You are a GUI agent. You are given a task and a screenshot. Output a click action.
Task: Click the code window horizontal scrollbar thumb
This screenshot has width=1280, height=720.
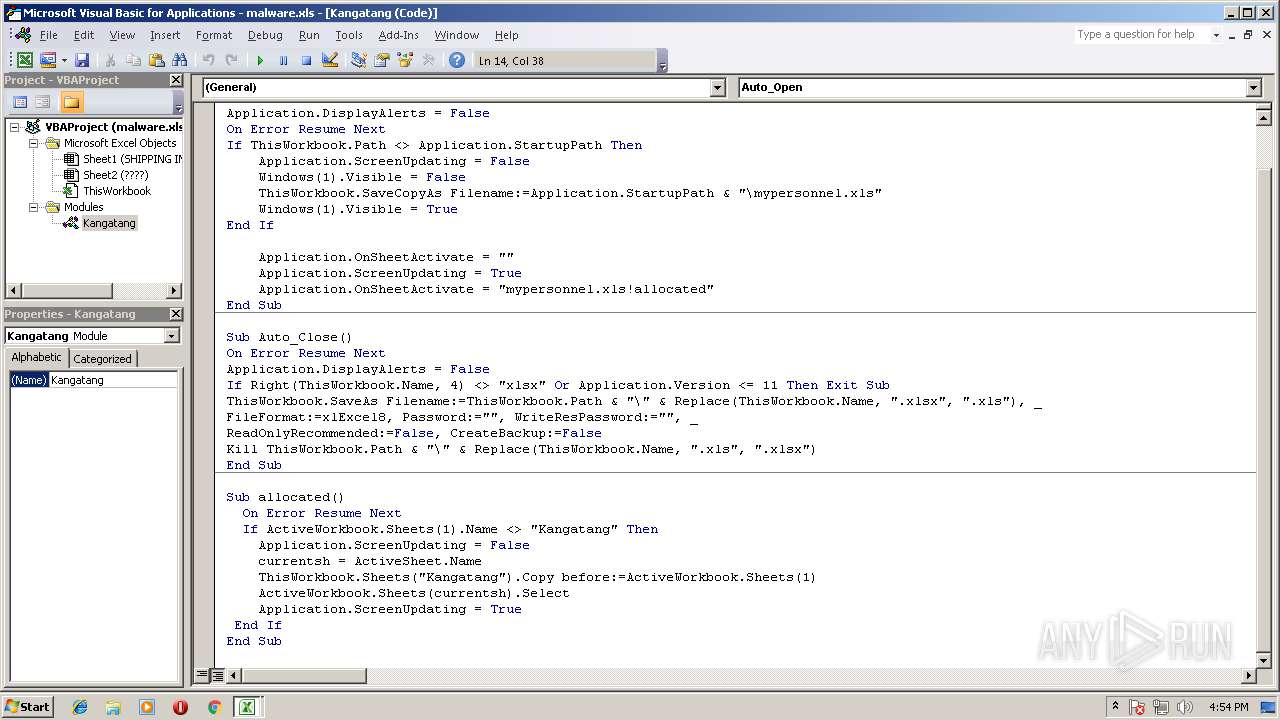(303, 676)
